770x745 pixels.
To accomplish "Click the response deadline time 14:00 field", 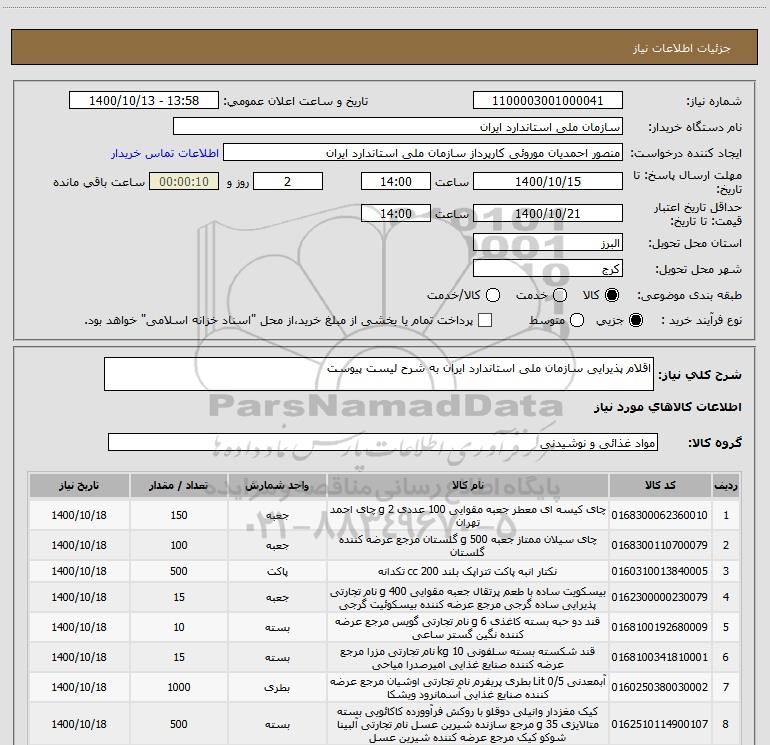I will pos(396,181).
